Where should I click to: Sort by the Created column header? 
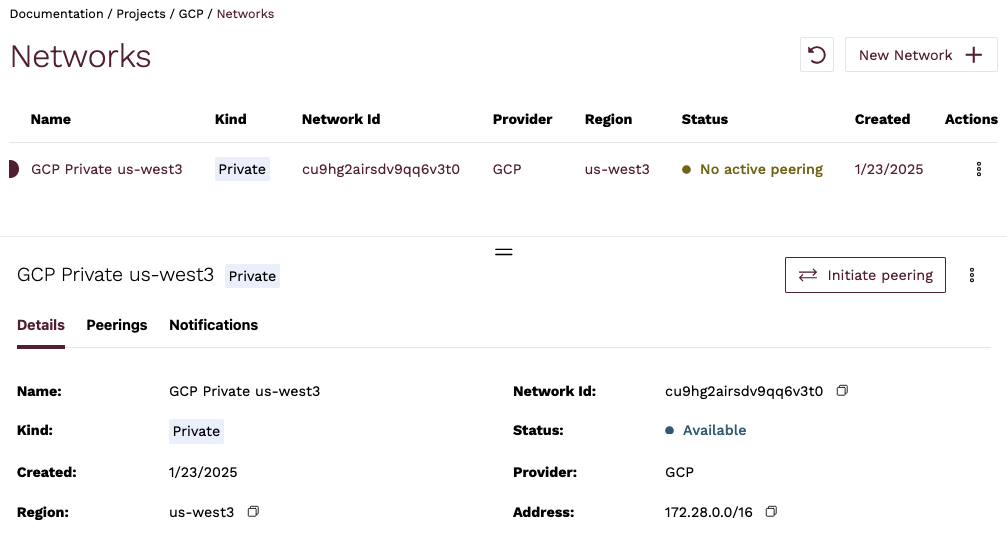(882, 119)
